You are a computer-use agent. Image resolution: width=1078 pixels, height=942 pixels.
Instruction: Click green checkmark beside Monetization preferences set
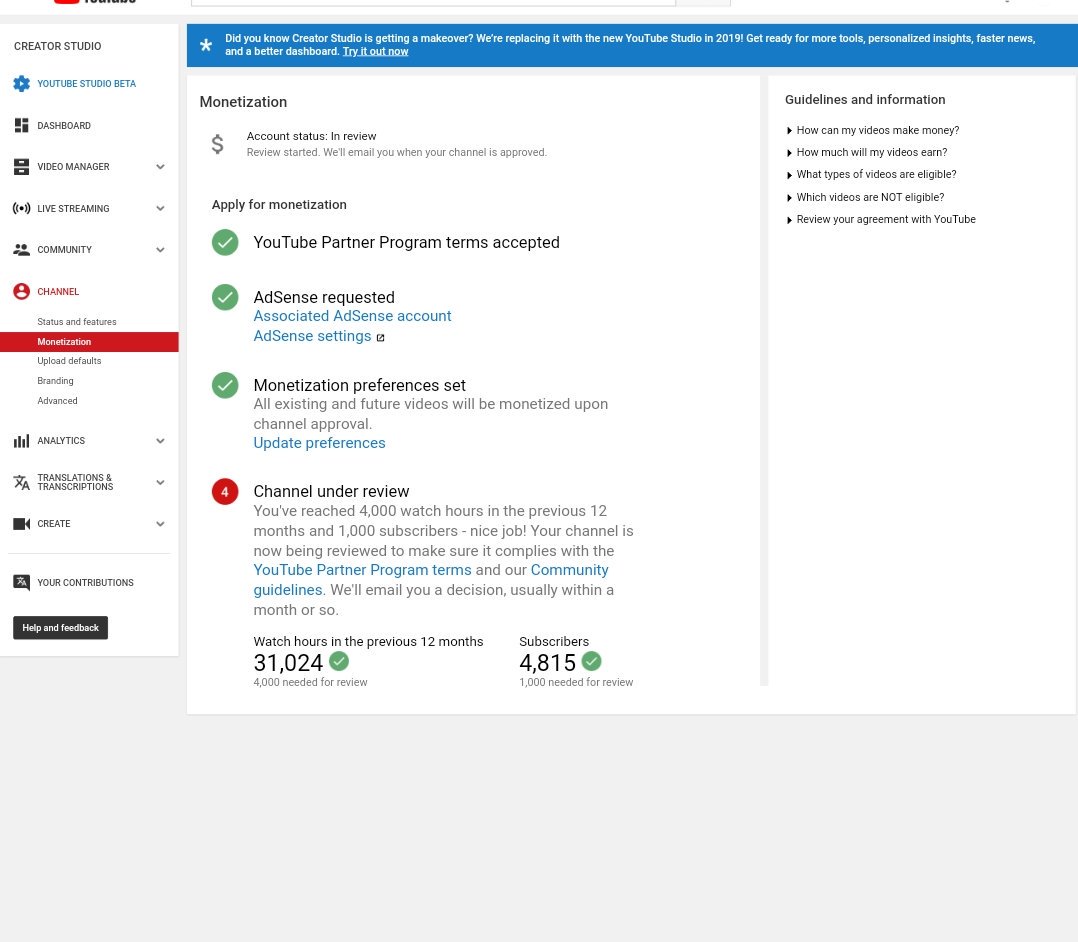point(225,385)
